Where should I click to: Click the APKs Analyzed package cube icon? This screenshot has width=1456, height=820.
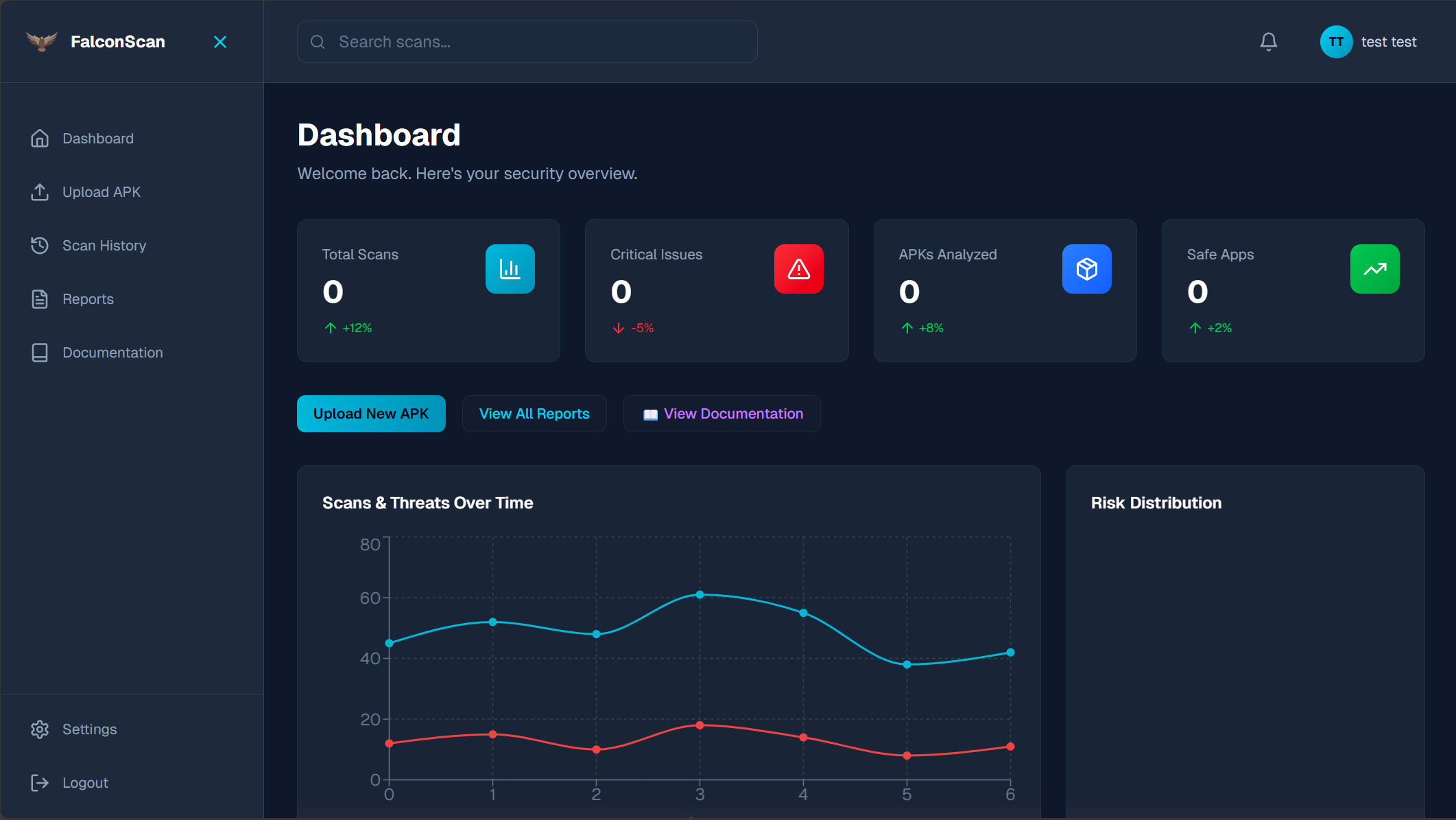coord(1087,269)
